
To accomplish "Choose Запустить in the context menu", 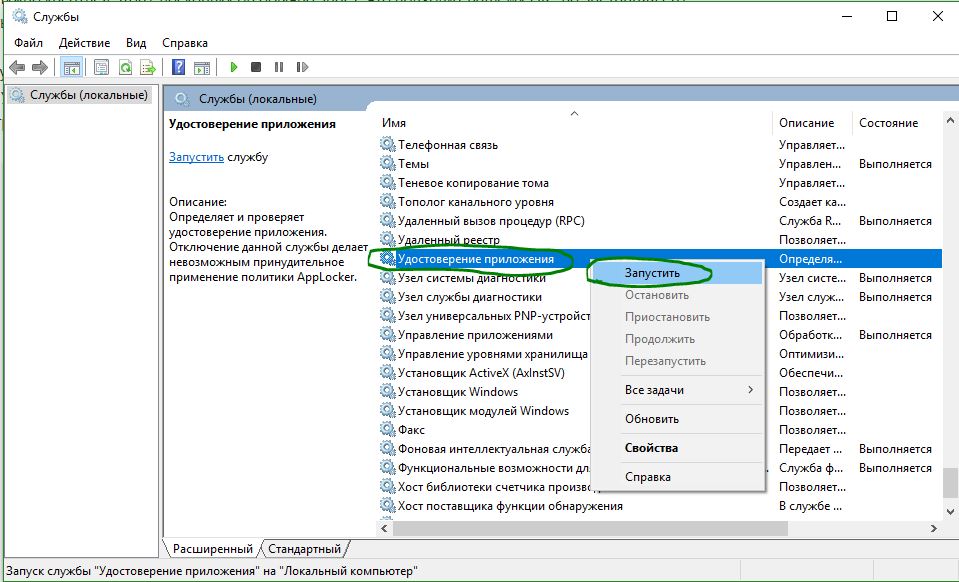I will [678, 273].
